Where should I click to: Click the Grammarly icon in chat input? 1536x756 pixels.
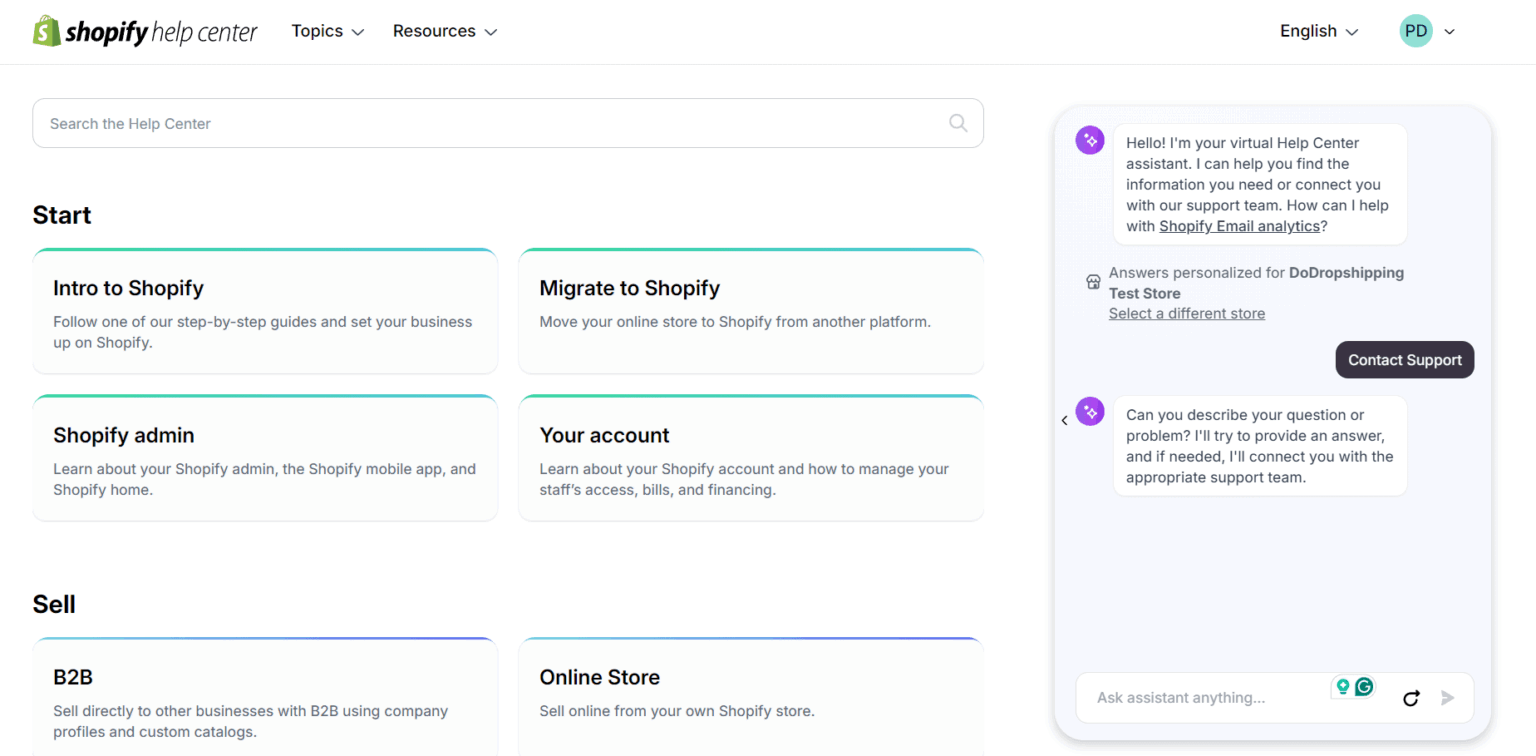point(1364,687)
